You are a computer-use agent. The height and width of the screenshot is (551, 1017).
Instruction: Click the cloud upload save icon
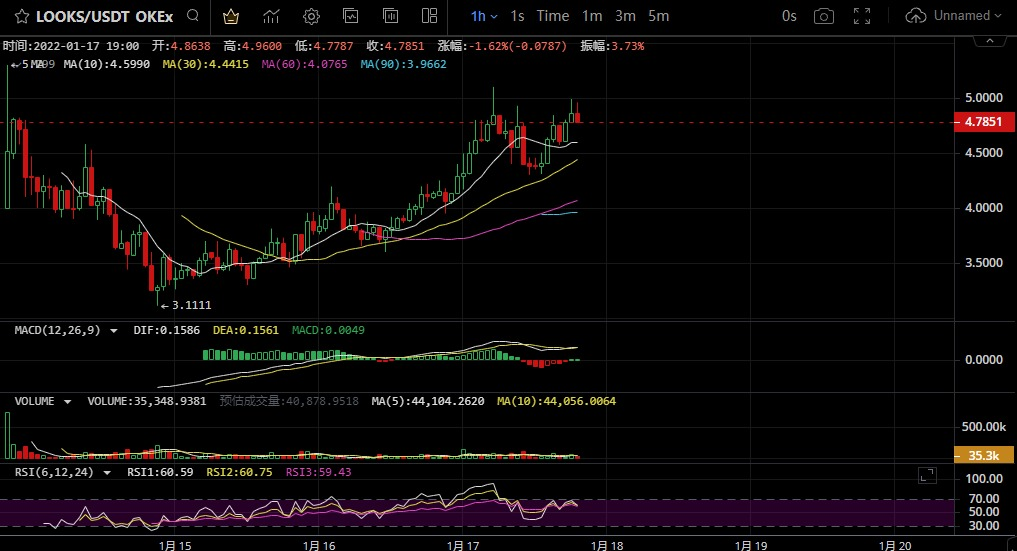[x=915, y=16]
